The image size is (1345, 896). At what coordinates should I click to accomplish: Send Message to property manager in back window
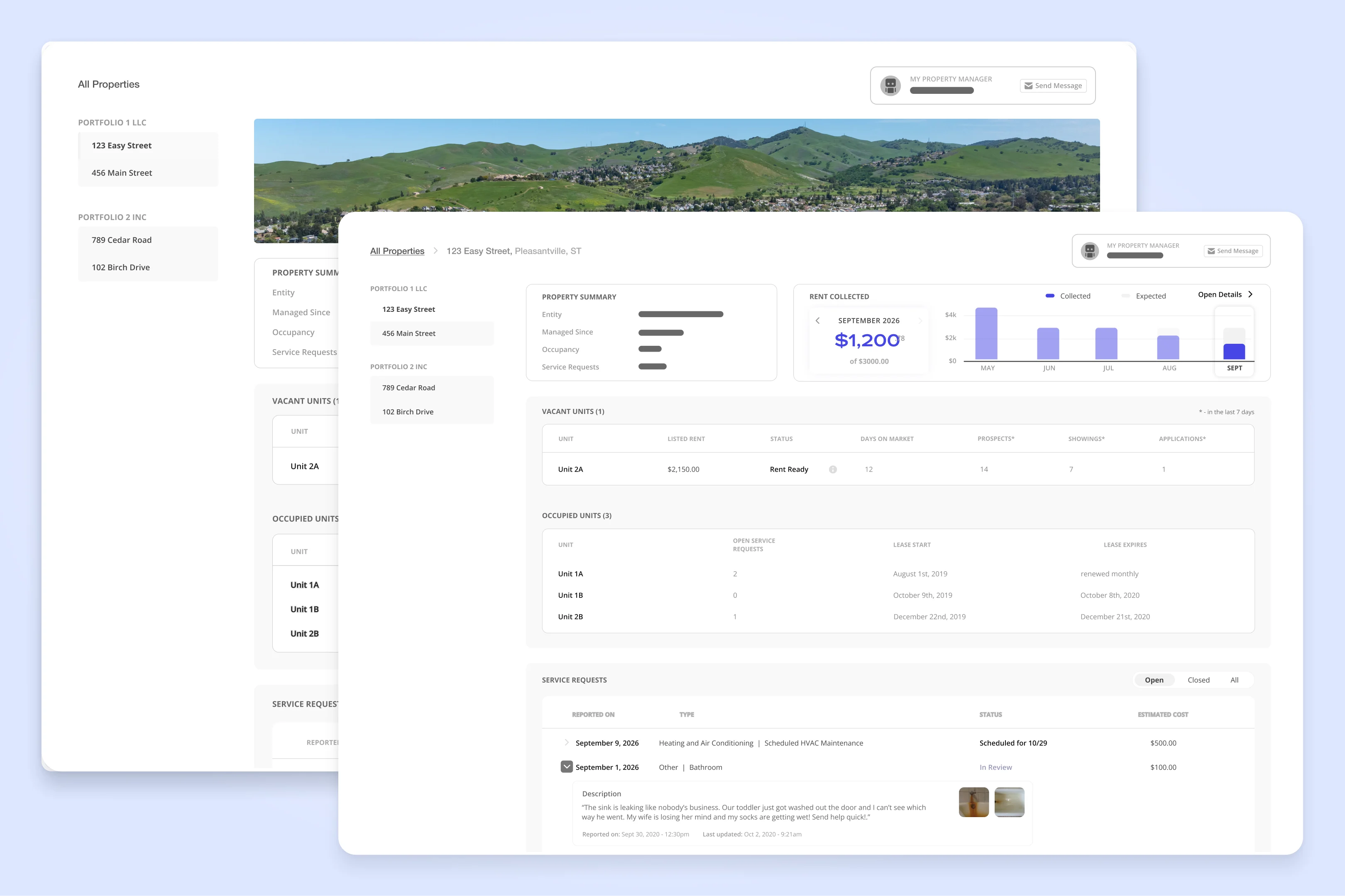(x=1053, y=86)
